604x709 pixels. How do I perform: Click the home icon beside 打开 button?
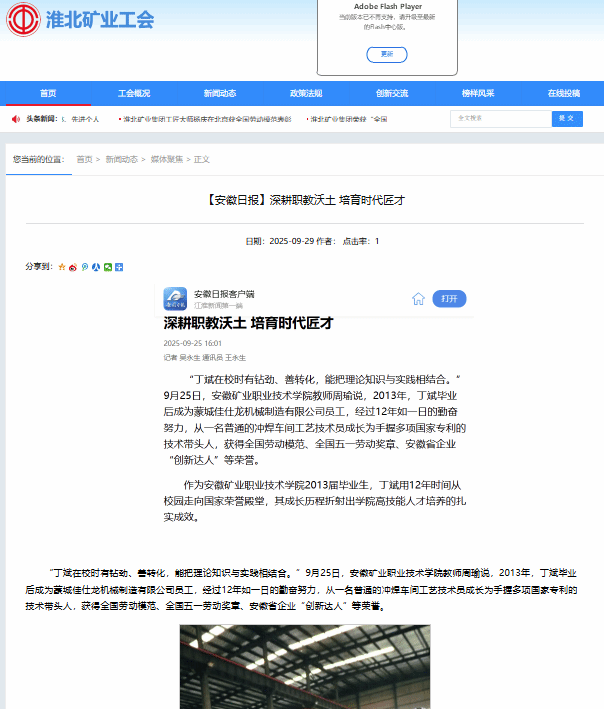(x=418, y=298)
